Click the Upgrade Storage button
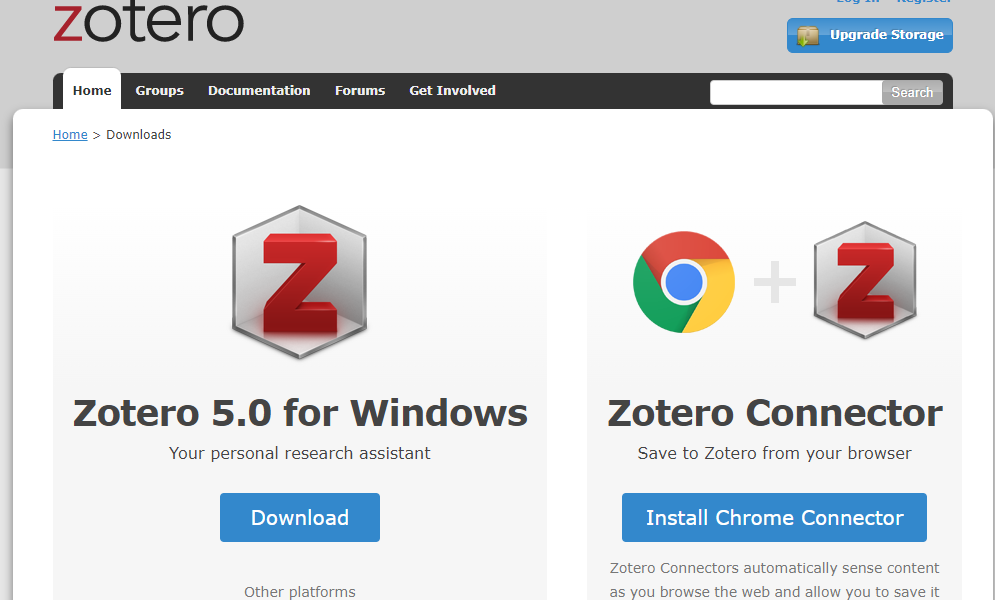 (x=869, y=36)
